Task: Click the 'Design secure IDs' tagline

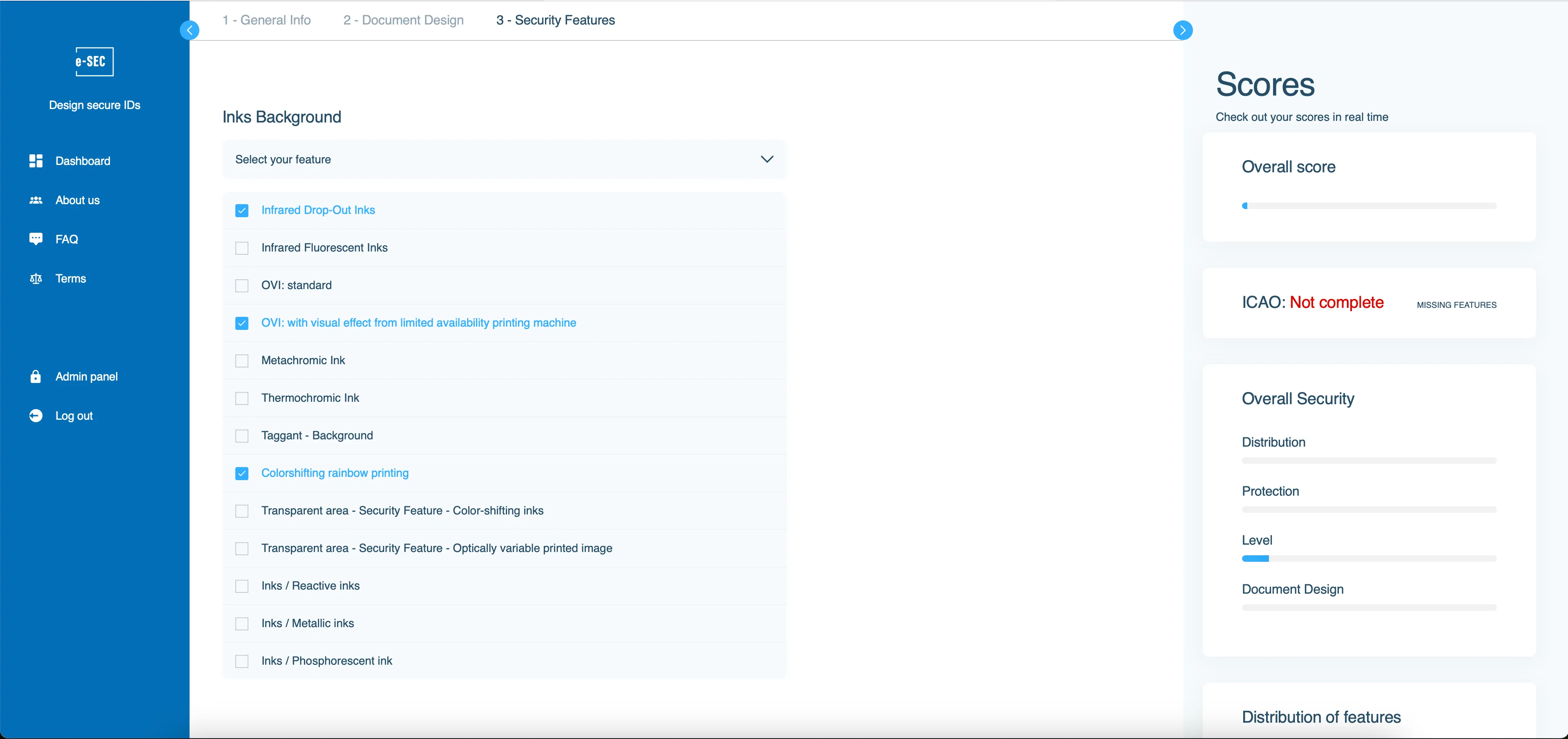Action: 94,105
